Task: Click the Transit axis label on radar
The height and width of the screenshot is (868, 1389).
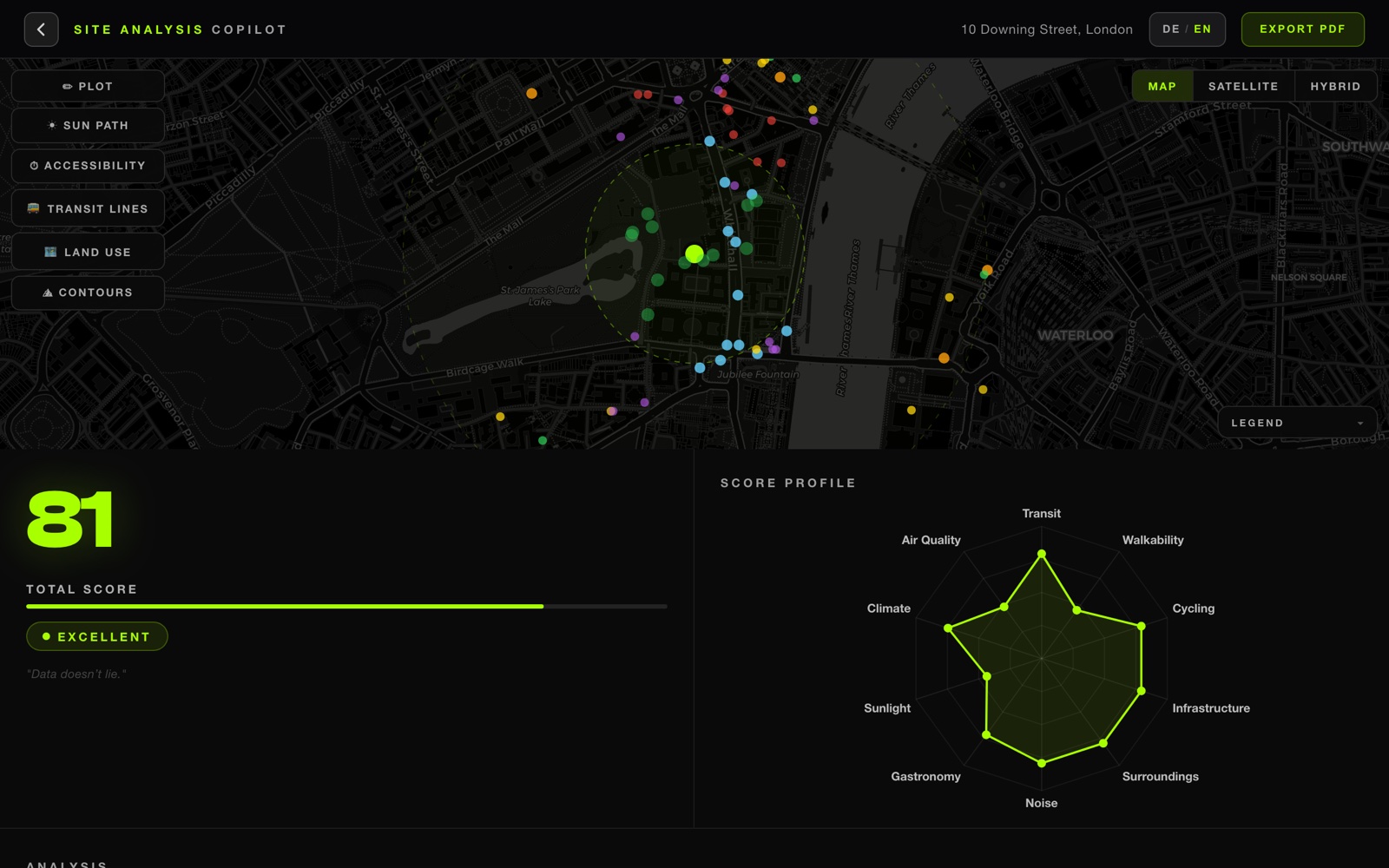Action: coord(1041,514)
